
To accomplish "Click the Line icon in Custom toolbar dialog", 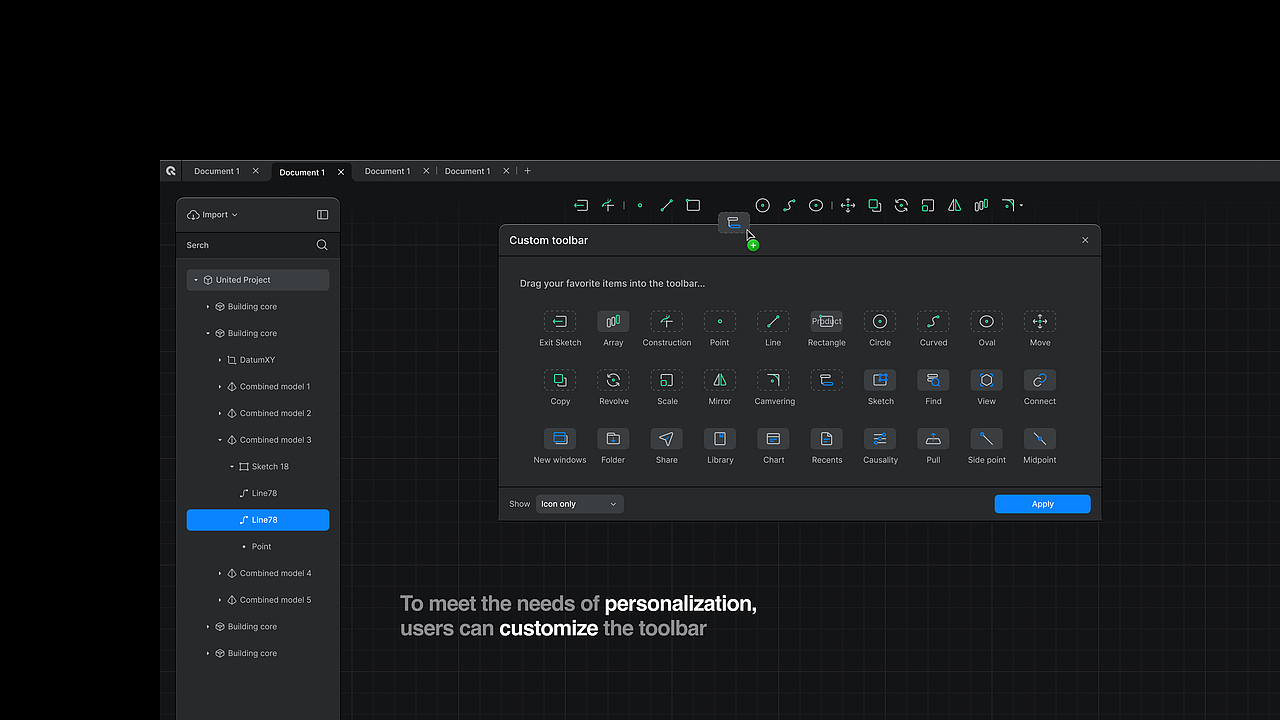I will [x=773, y=321].
